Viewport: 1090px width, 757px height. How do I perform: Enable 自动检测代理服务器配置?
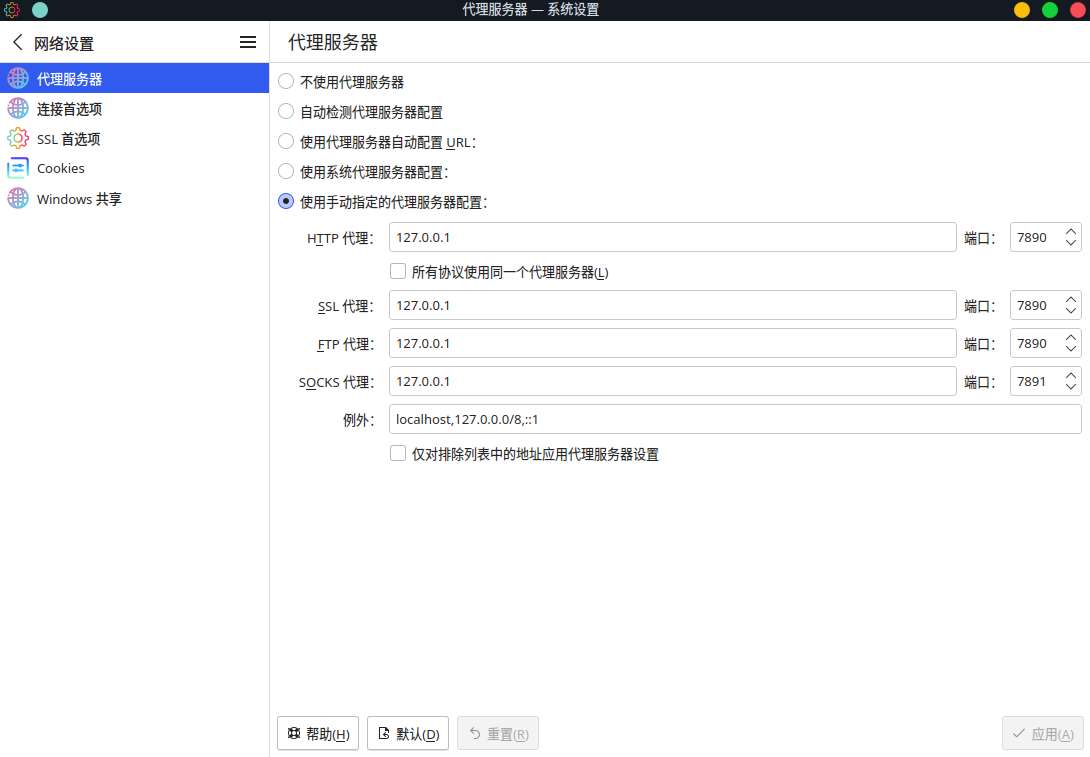click(x=286, y=111)
